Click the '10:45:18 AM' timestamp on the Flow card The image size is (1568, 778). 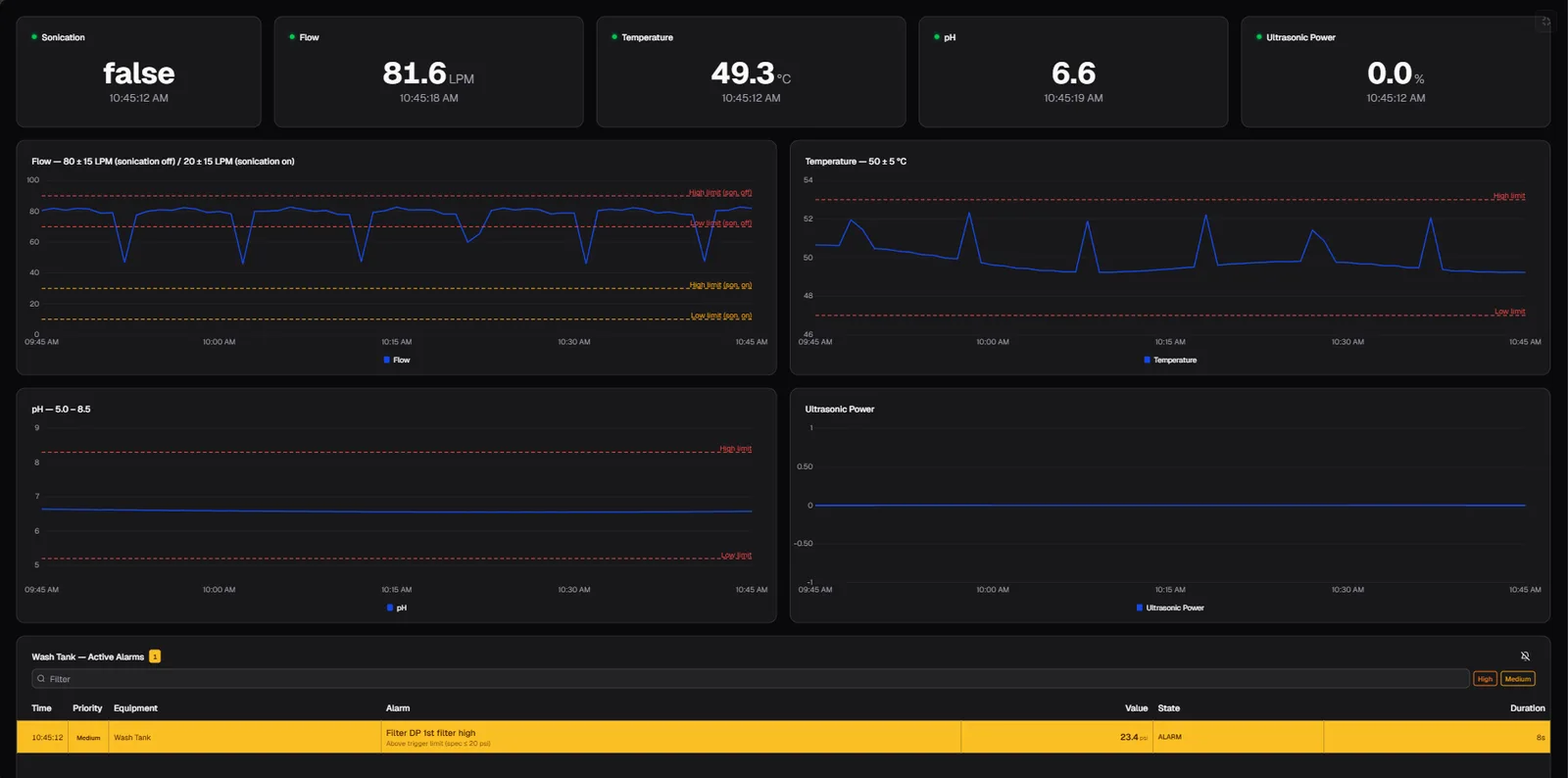tap(428, 98)
